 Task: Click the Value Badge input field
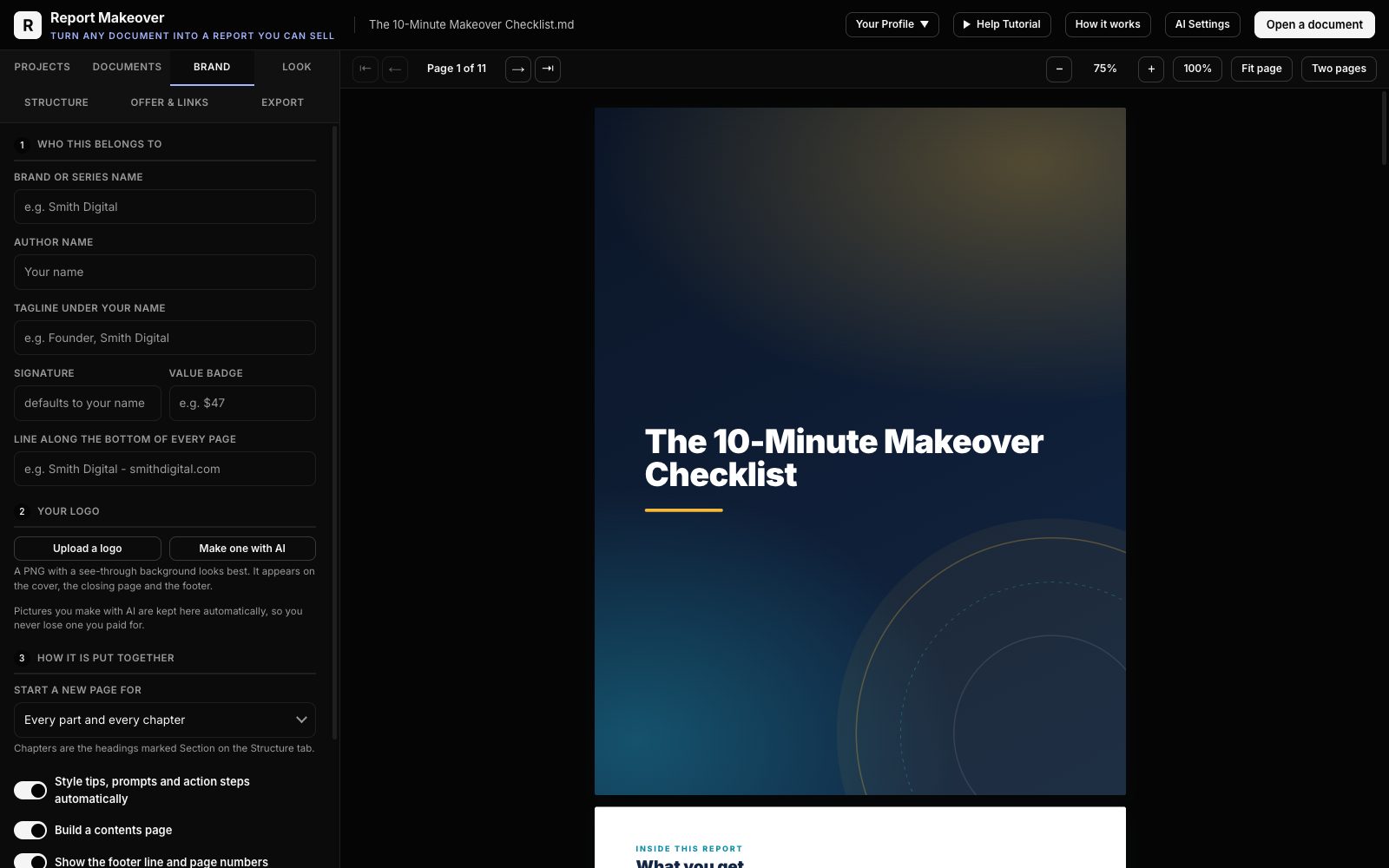242,403
